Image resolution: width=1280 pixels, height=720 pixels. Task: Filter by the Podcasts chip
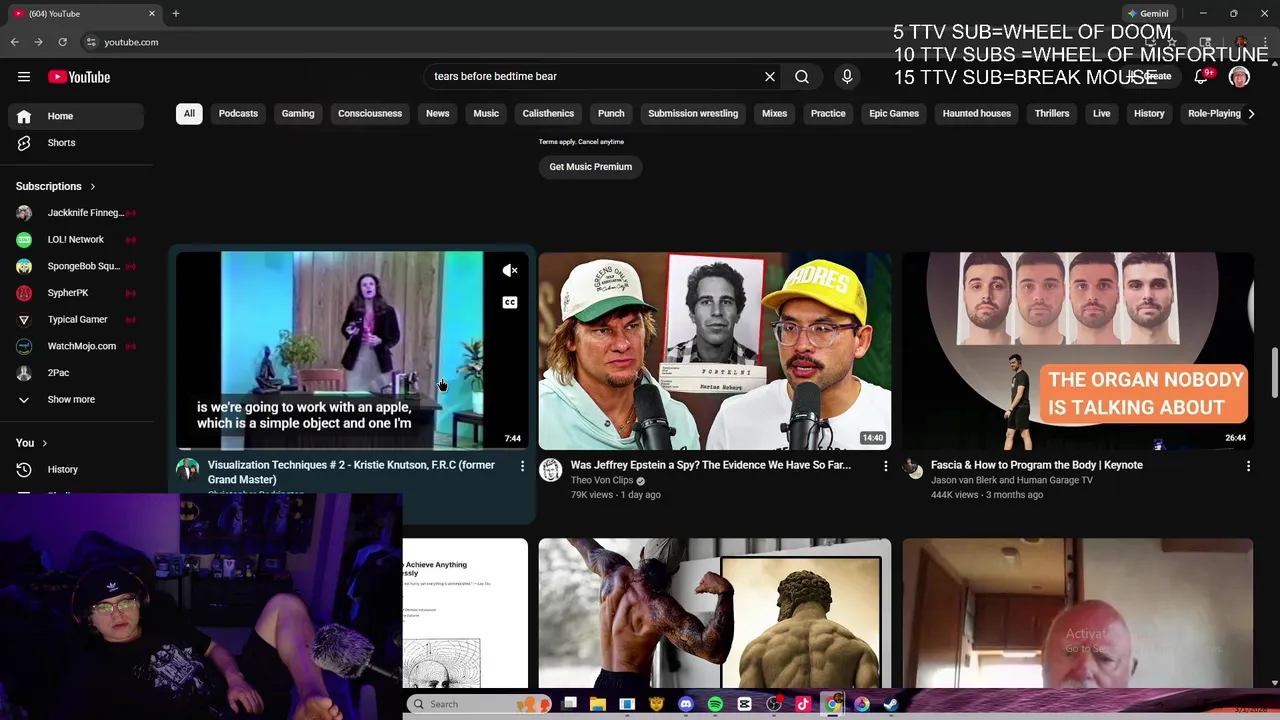tap(238, 114)
